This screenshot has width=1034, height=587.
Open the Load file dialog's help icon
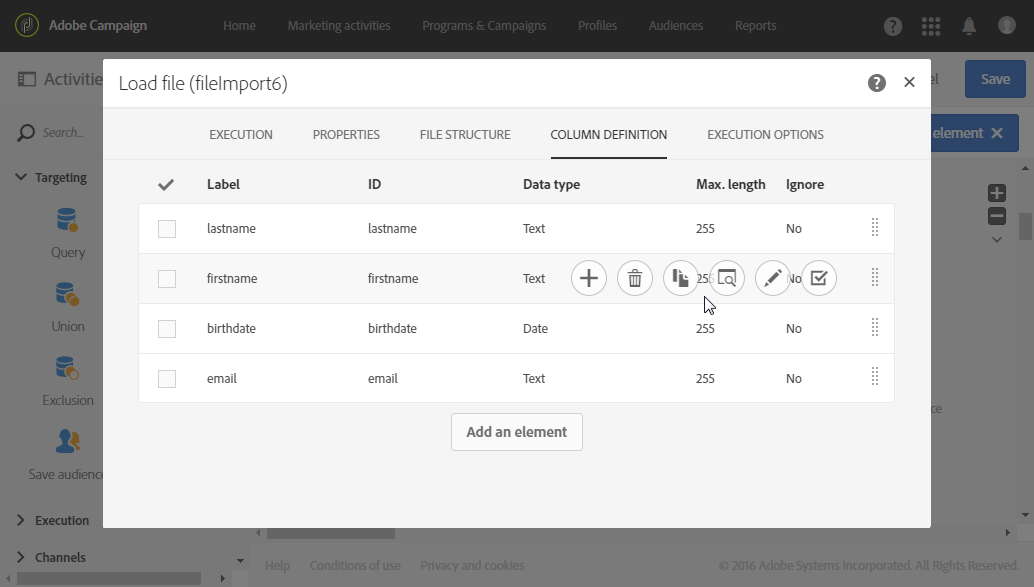877,83
